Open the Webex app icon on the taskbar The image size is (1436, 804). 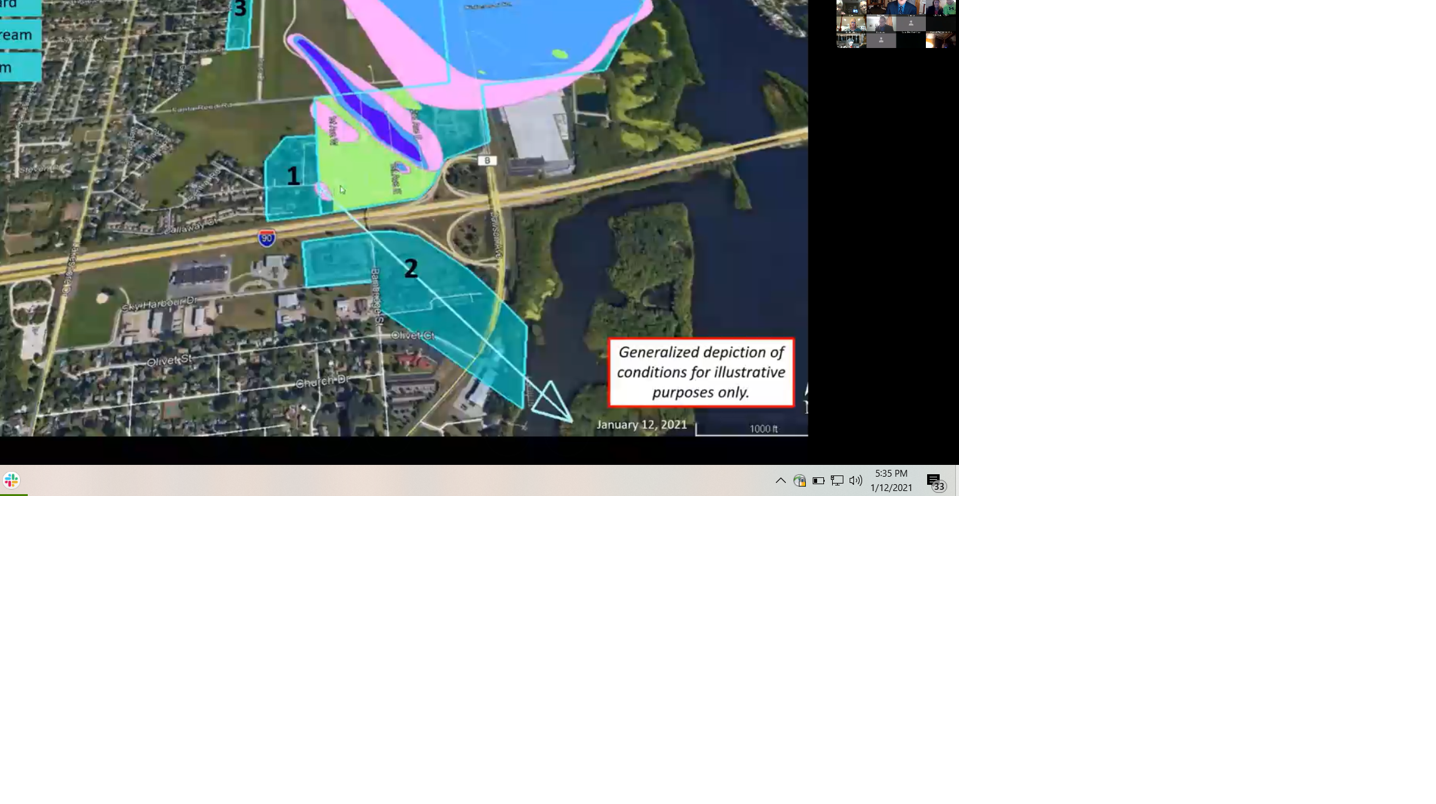point(11,480)
